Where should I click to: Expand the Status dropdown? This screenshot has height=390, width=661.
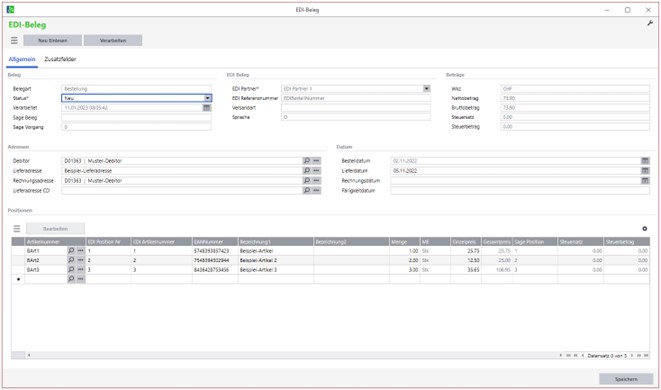[x=207, y=98]
